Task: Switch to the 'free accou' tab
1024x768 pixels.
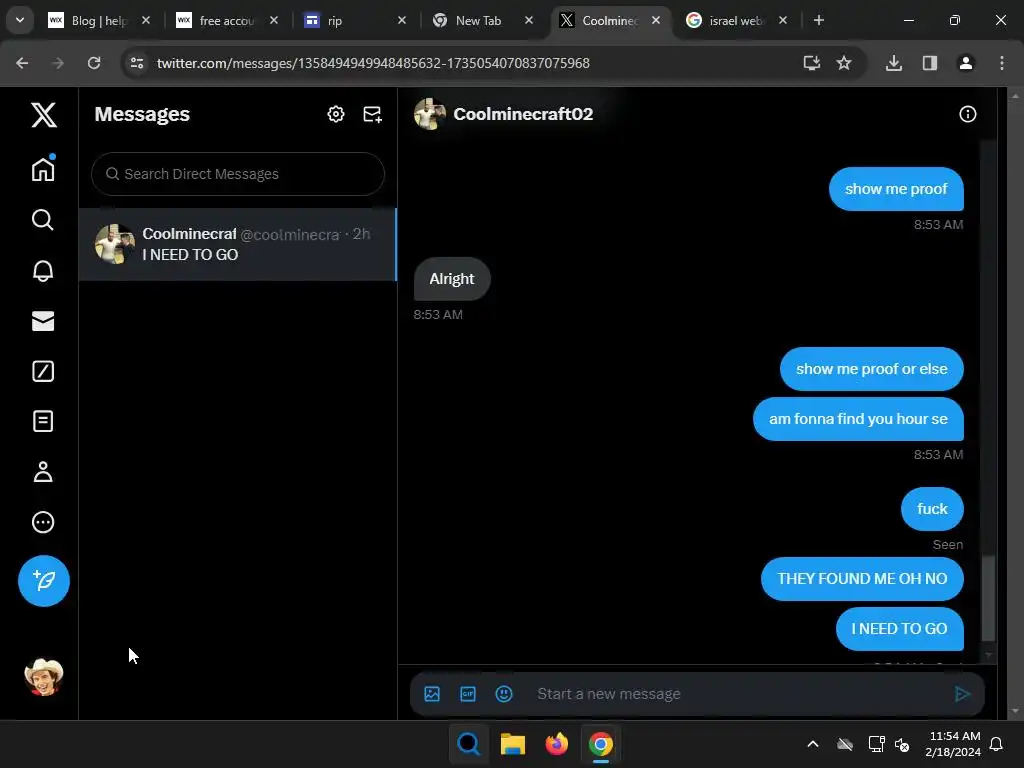Action: pos(226,21)
